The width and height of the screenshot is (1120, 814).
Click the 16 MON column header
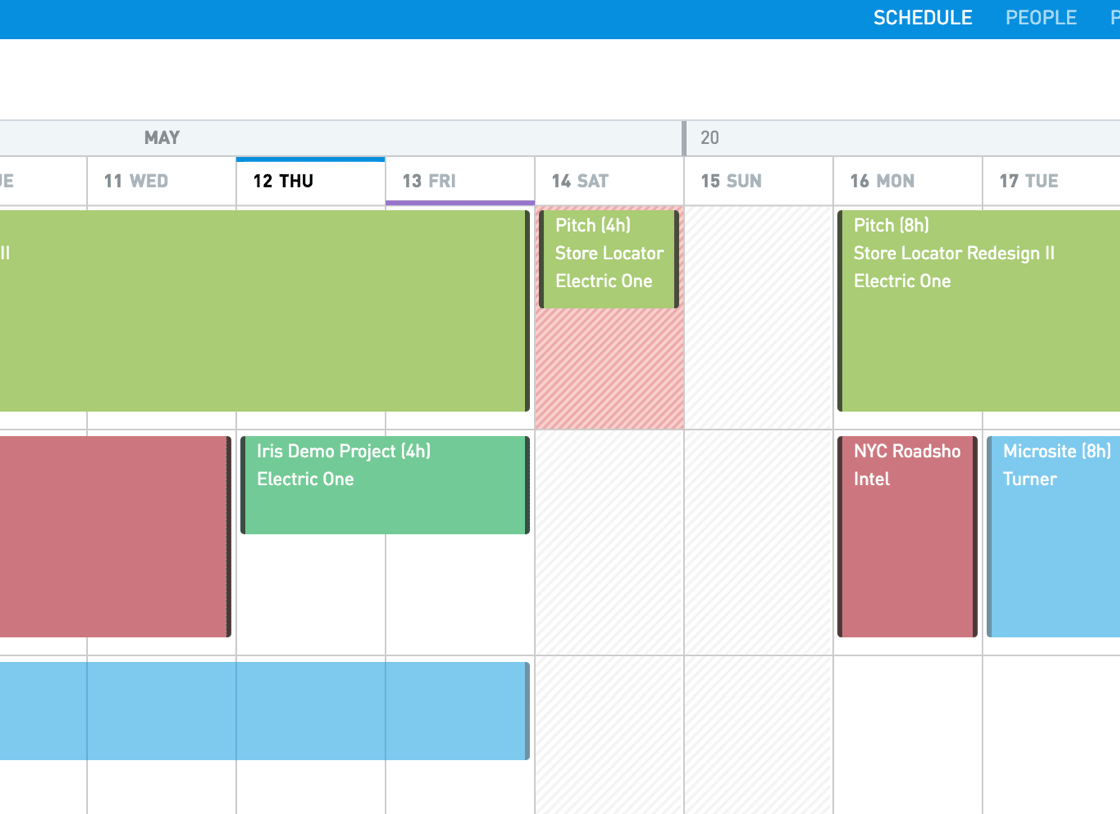pyautogui.click(x=907, y=181)
